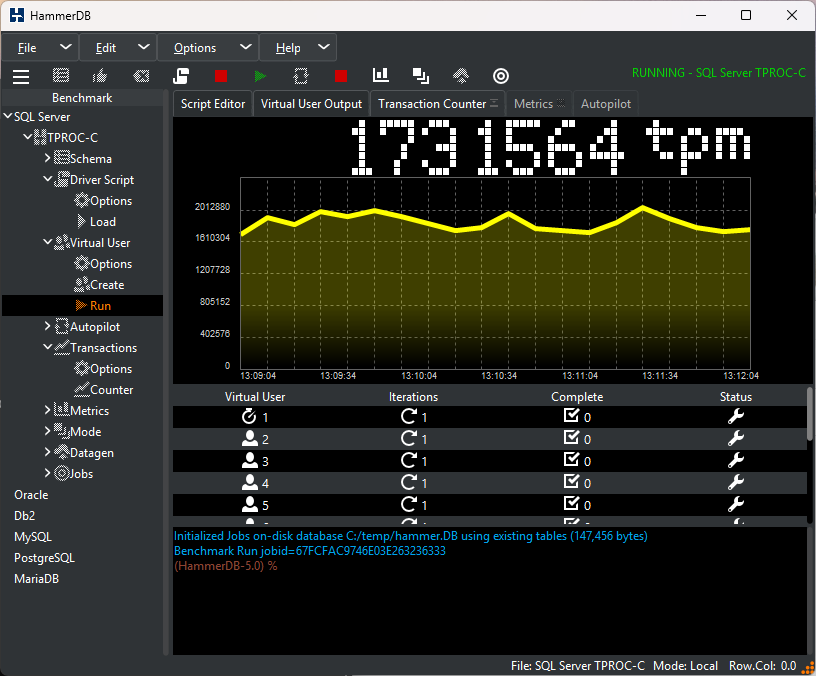Click the red Destroy Virtual Users button
The image size is (816, 676).
[221, 76]
